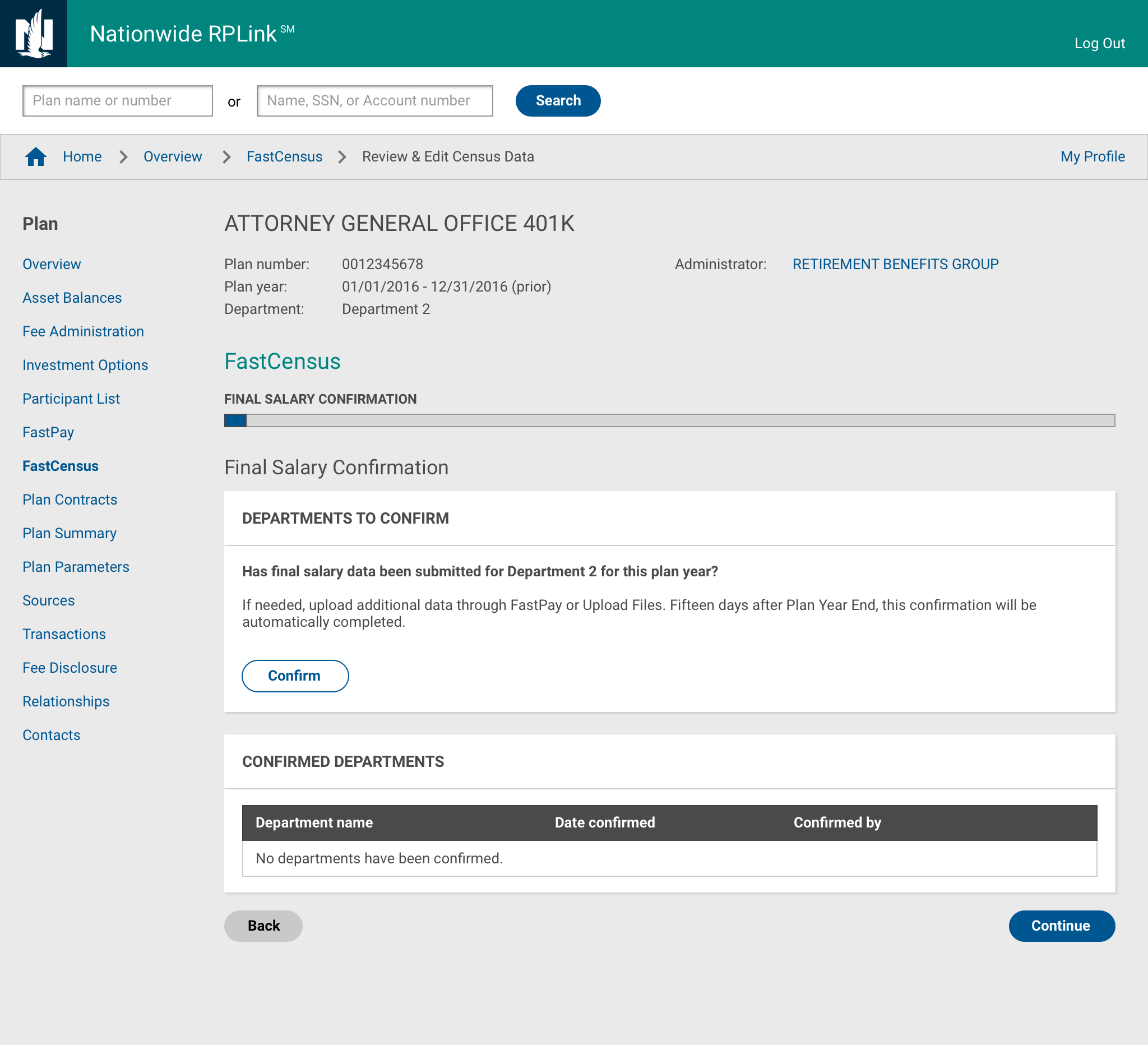Open the Overview link in the Plan sidebar

pyautogui.click(x=52, y=263)
